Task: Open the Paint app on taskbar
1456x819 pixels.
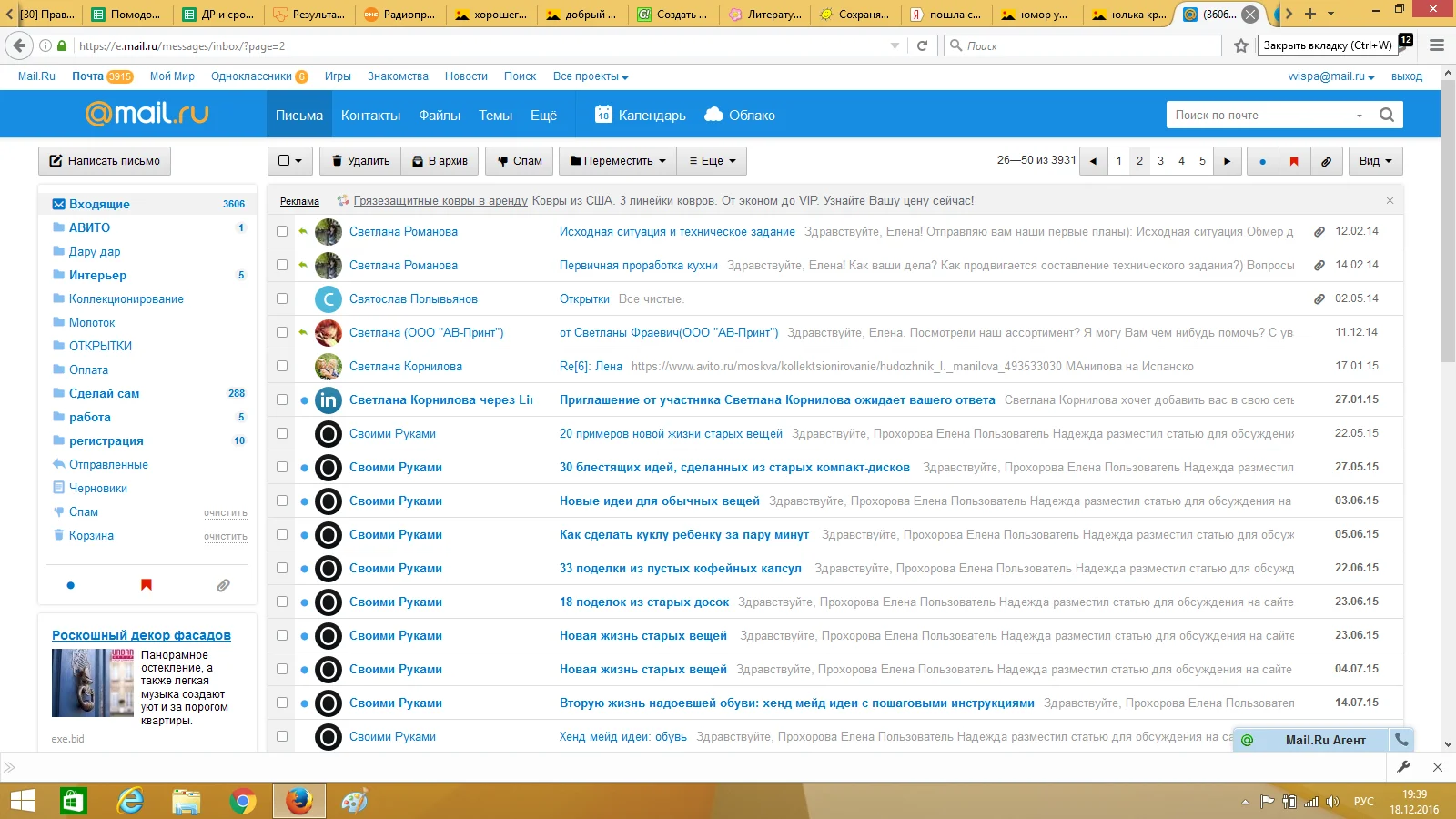Action: point(354,801)
